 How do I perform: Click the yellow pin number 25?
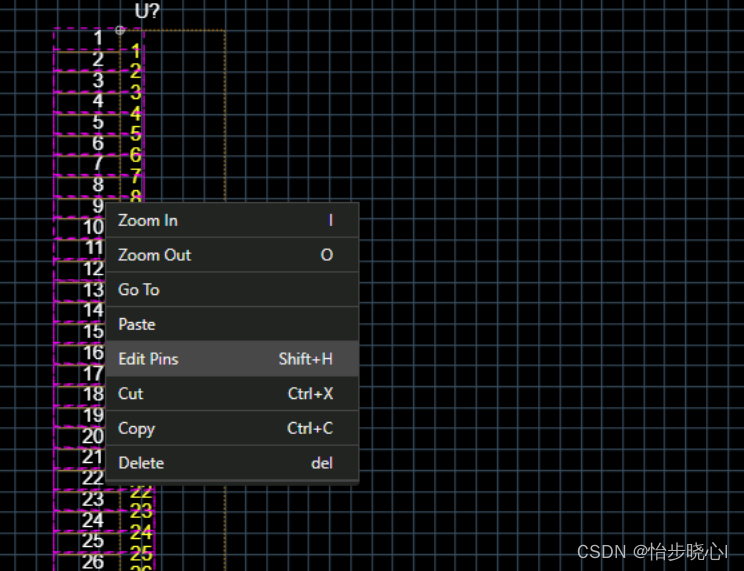click(x=141, y=552)
